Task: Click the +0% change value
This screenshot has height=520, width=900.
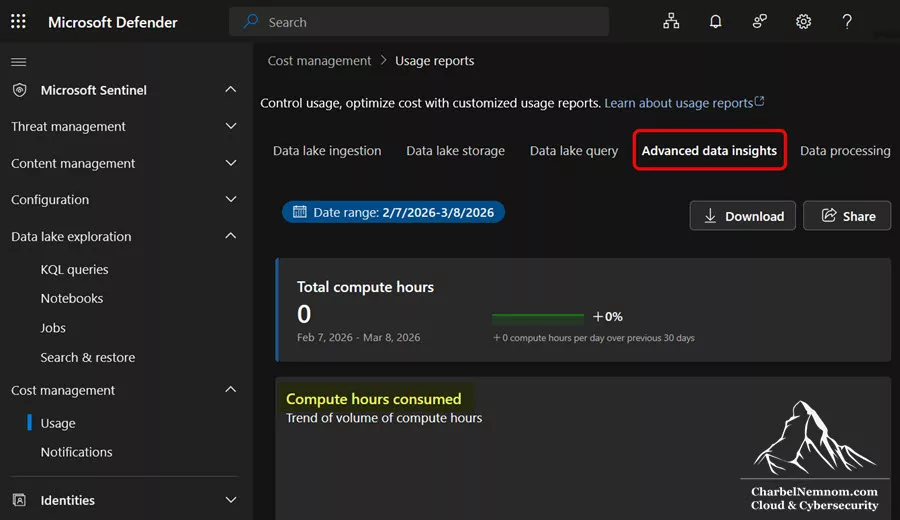Action: (608, 316)
